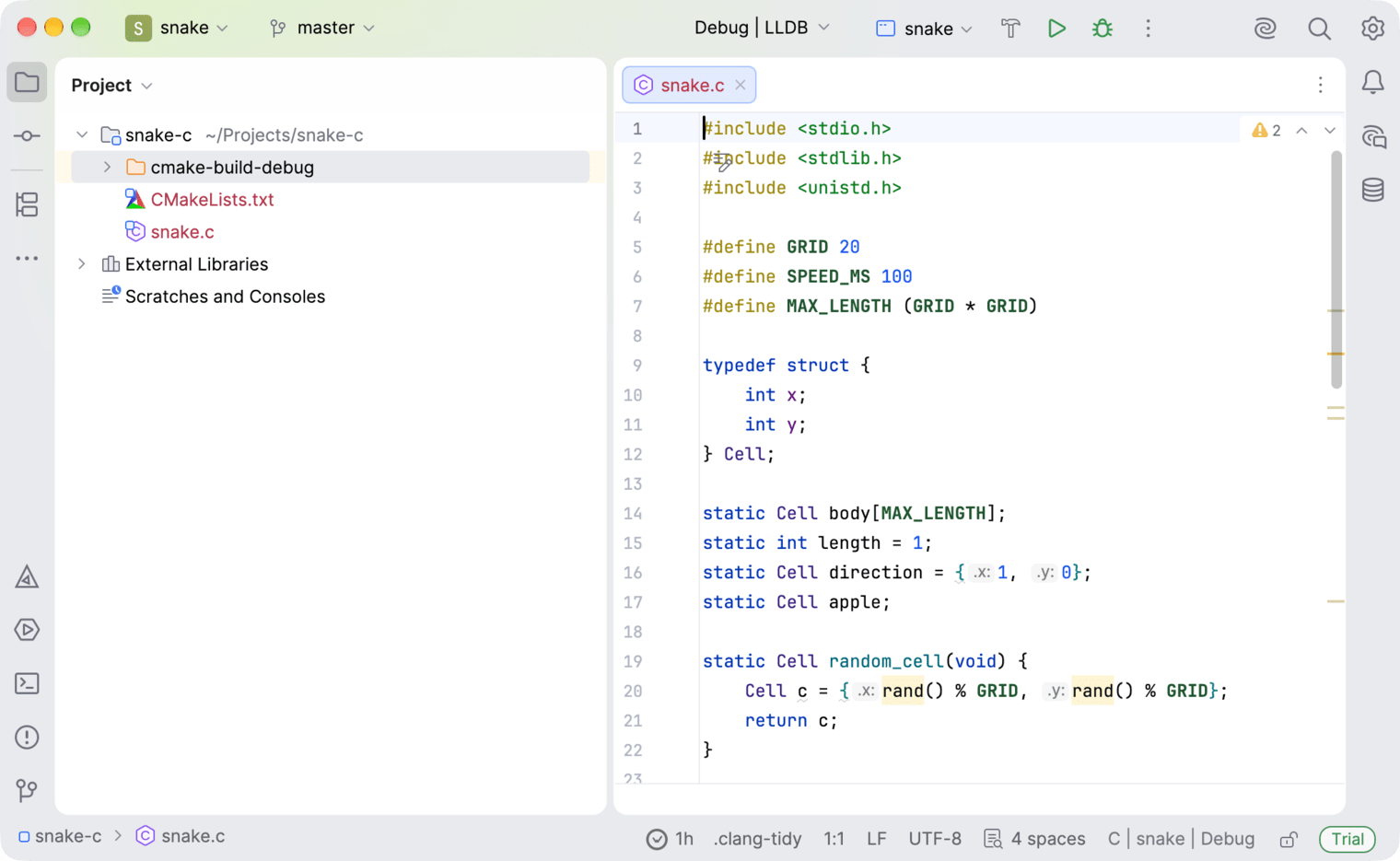Toggle read-only lock icon in status bar
The width and height of the screenshot is (1400, 861).
tap(1289, 839)
